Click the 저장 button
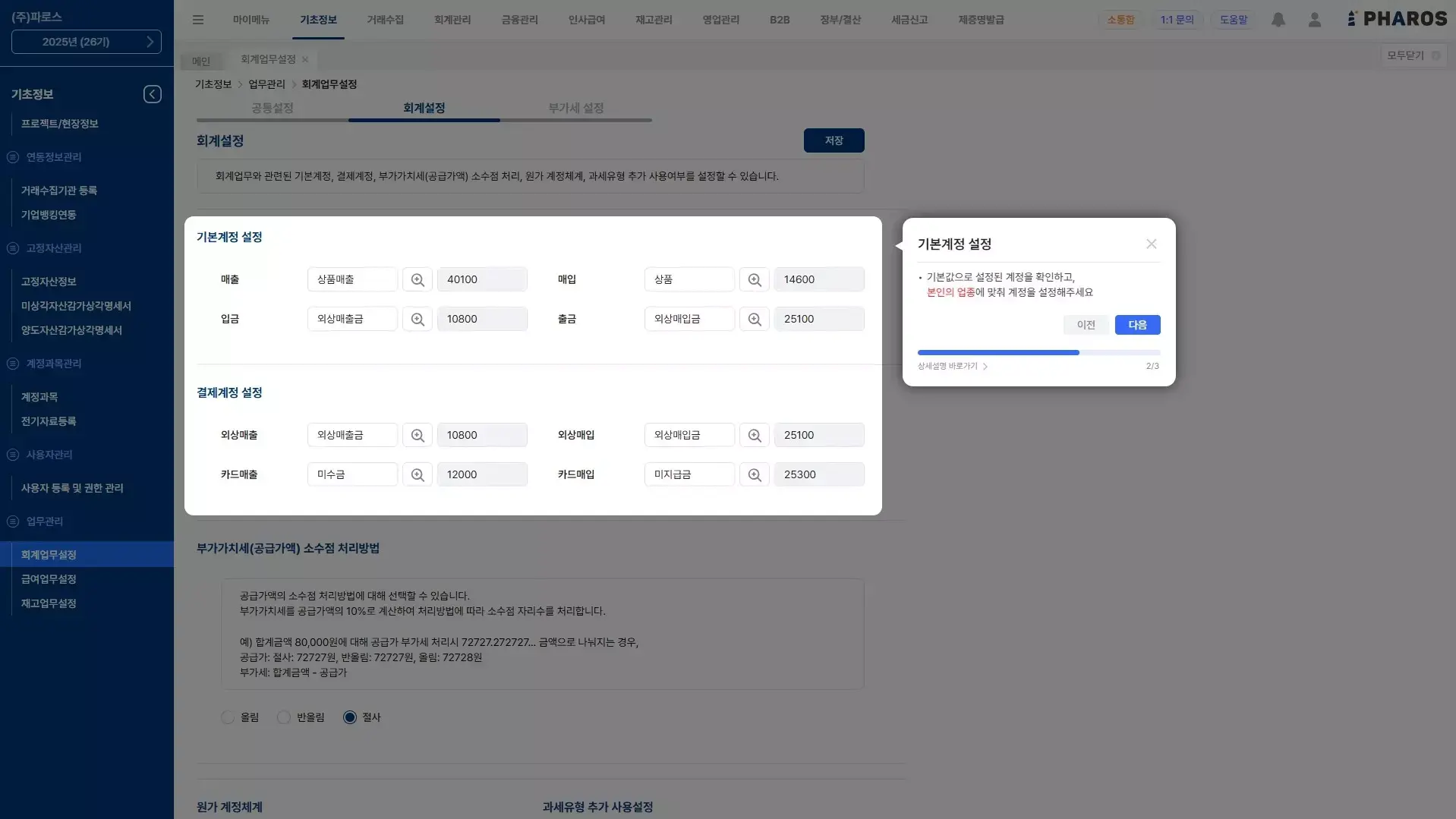This screenshot has height=819, width=1456. [x=834, y=140]
